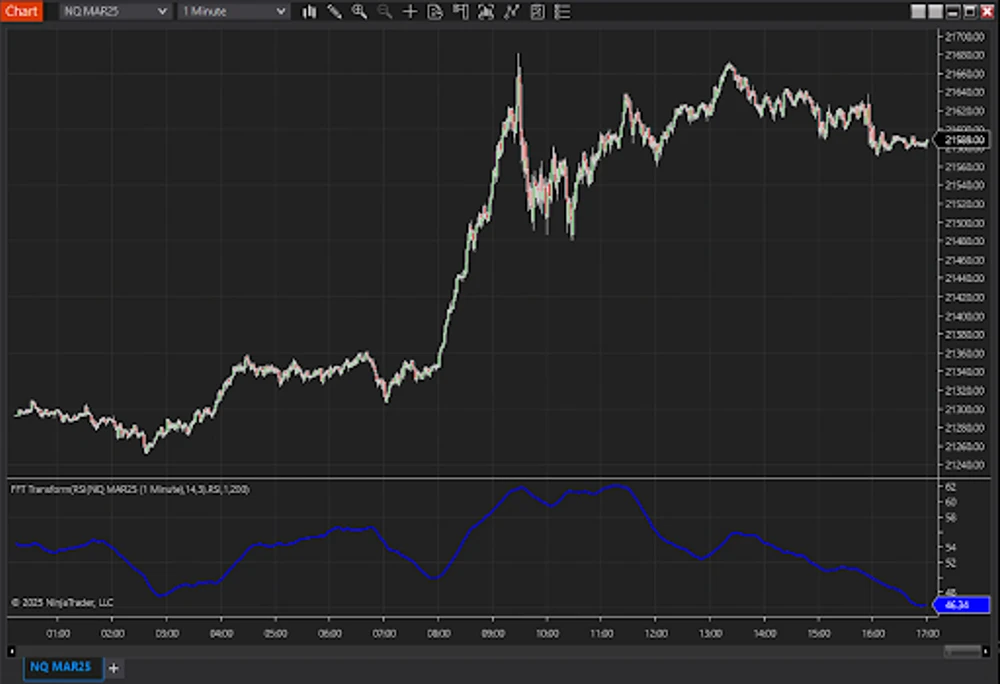Image resolution: width=1000 pixels, height=684 pixels.
Task: Click the orange Chart window label
Action: click(22, 11)
